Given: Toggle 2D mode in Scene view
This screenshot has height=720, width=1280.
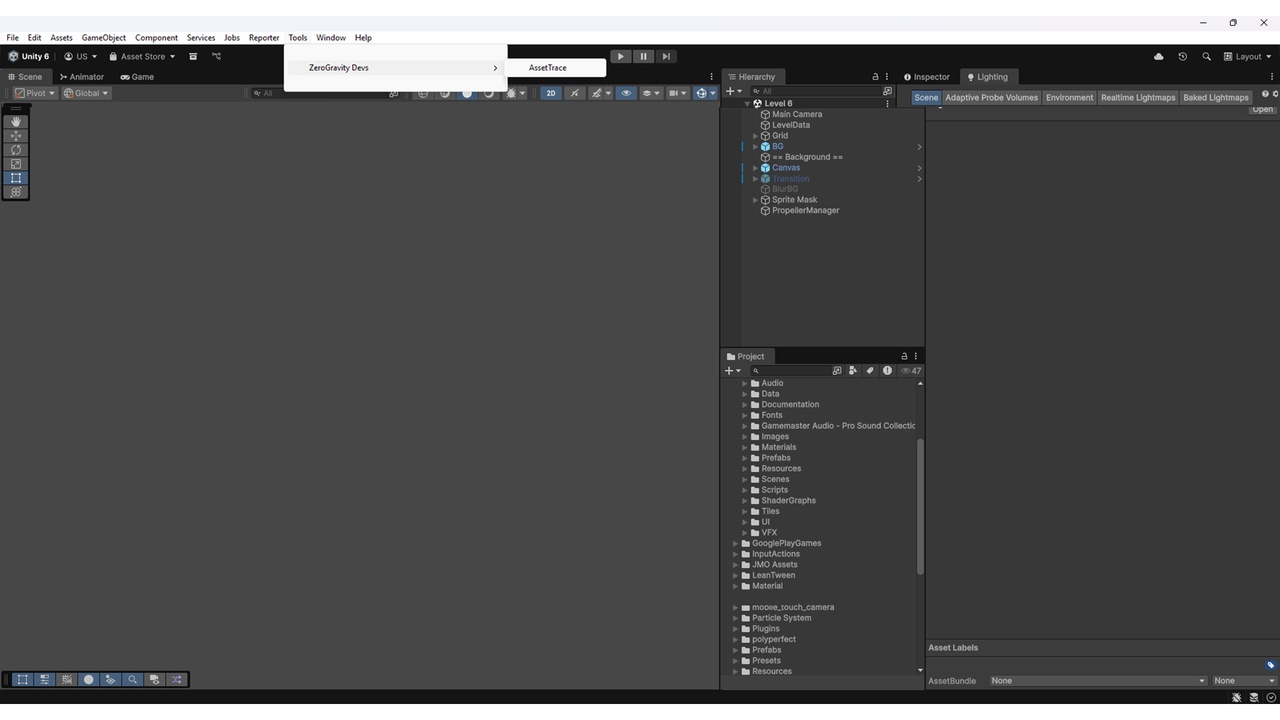Looking at the screenshot, I should click(551, 93).
